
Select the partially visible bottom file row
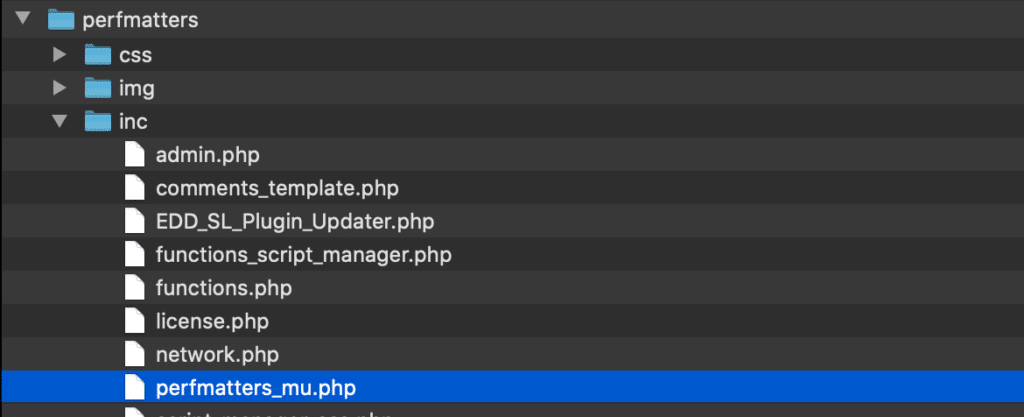tap(512, 411)
